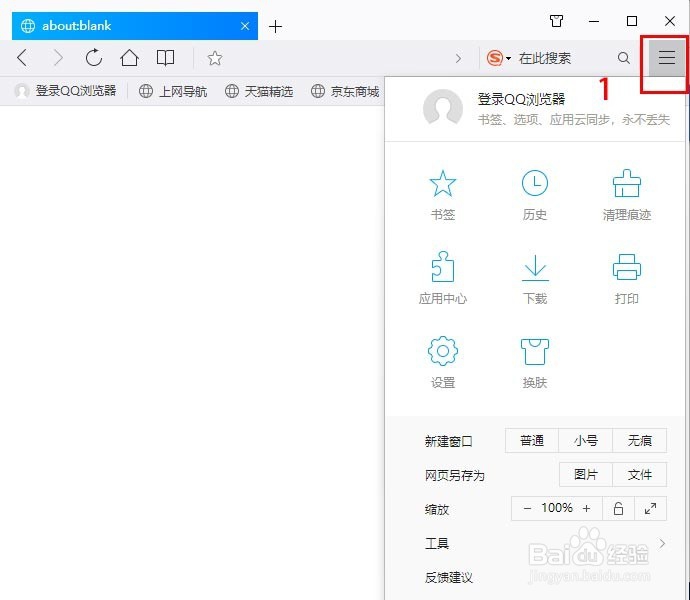The height and width of the screenshot is (600, 690).
Task: Open new 小号 window
Action: pyautogui.click(x=585, y=440)
